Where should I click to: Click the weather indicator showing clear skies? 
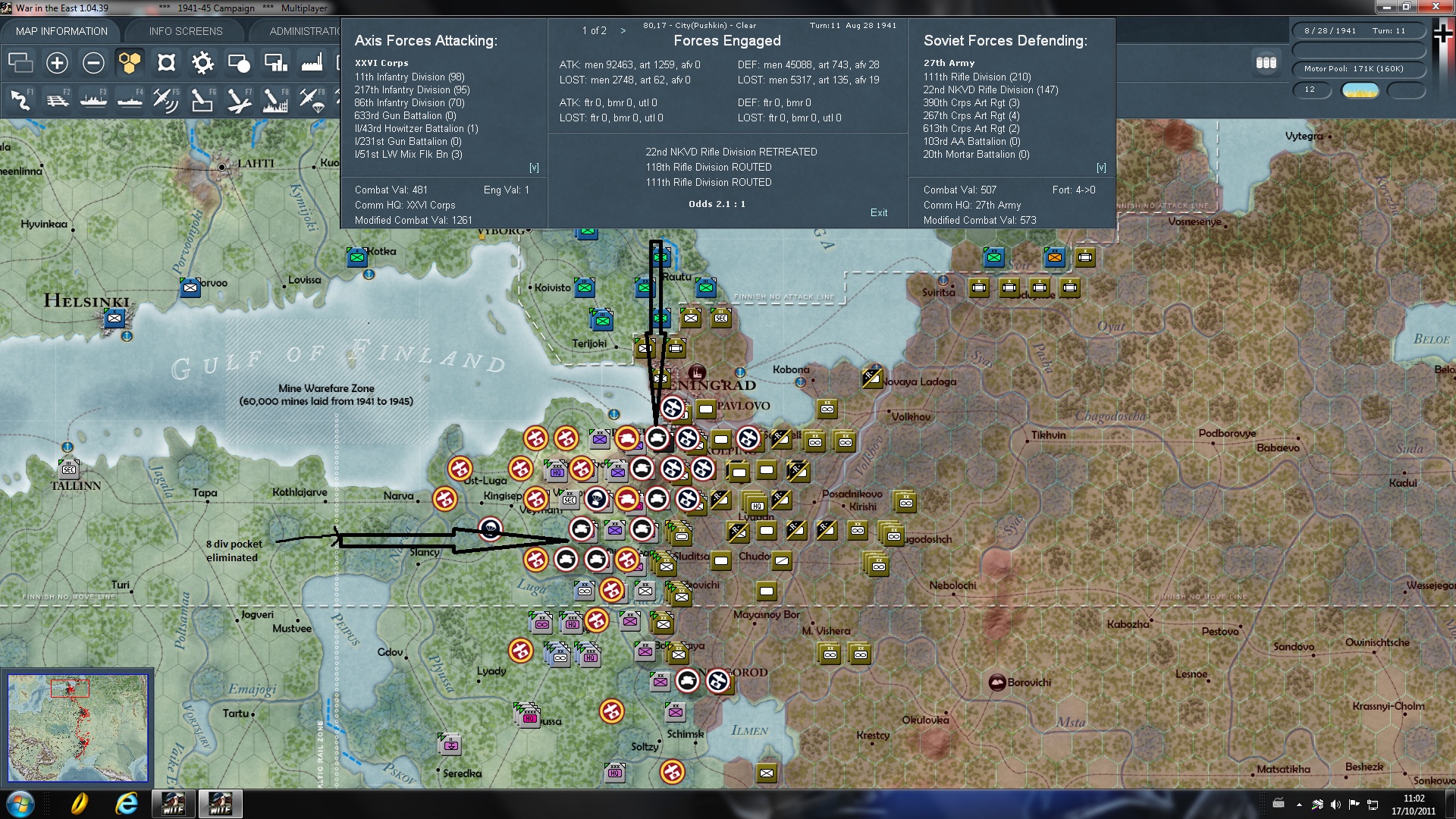point(1360,90)
